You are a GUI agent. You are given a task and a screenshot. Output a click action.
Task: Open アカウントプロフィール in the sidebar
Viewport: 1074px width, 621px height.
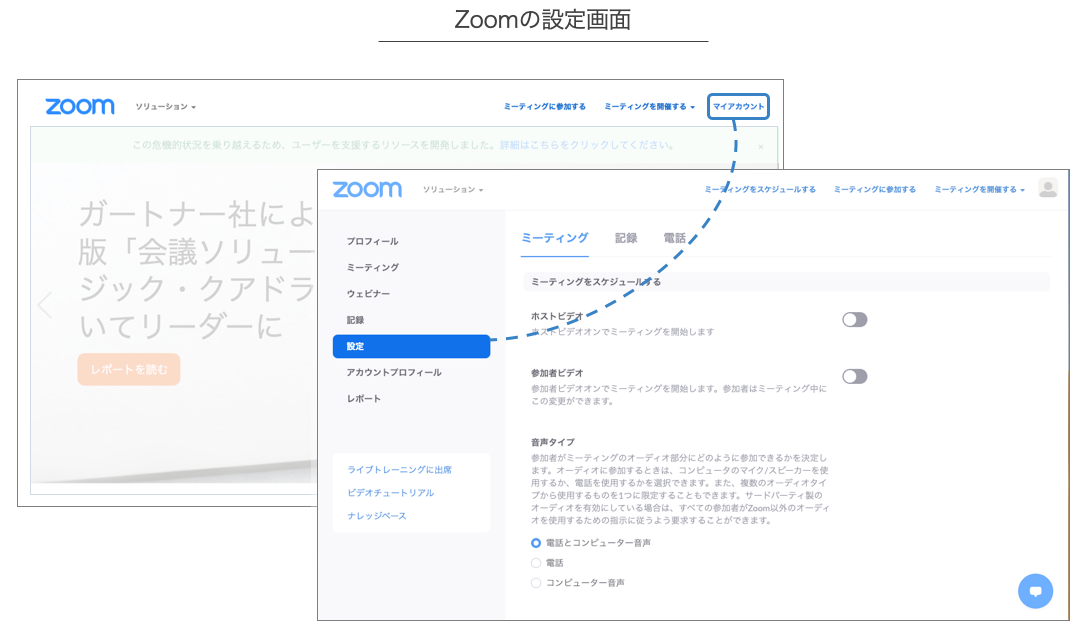coord(394,372)
